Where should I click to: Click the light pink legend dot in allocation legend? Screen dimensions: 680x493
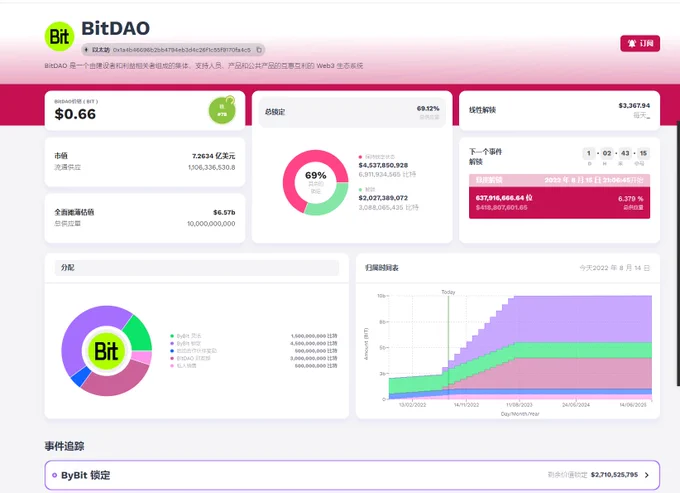[x=172, y=366]
